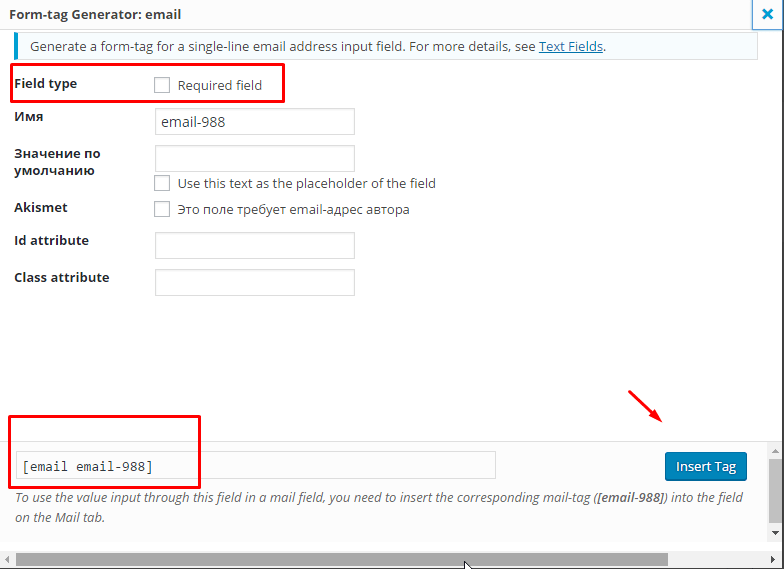
Task: Click the right arrow of horizontal scrollbar
Action: pos(762,560)
